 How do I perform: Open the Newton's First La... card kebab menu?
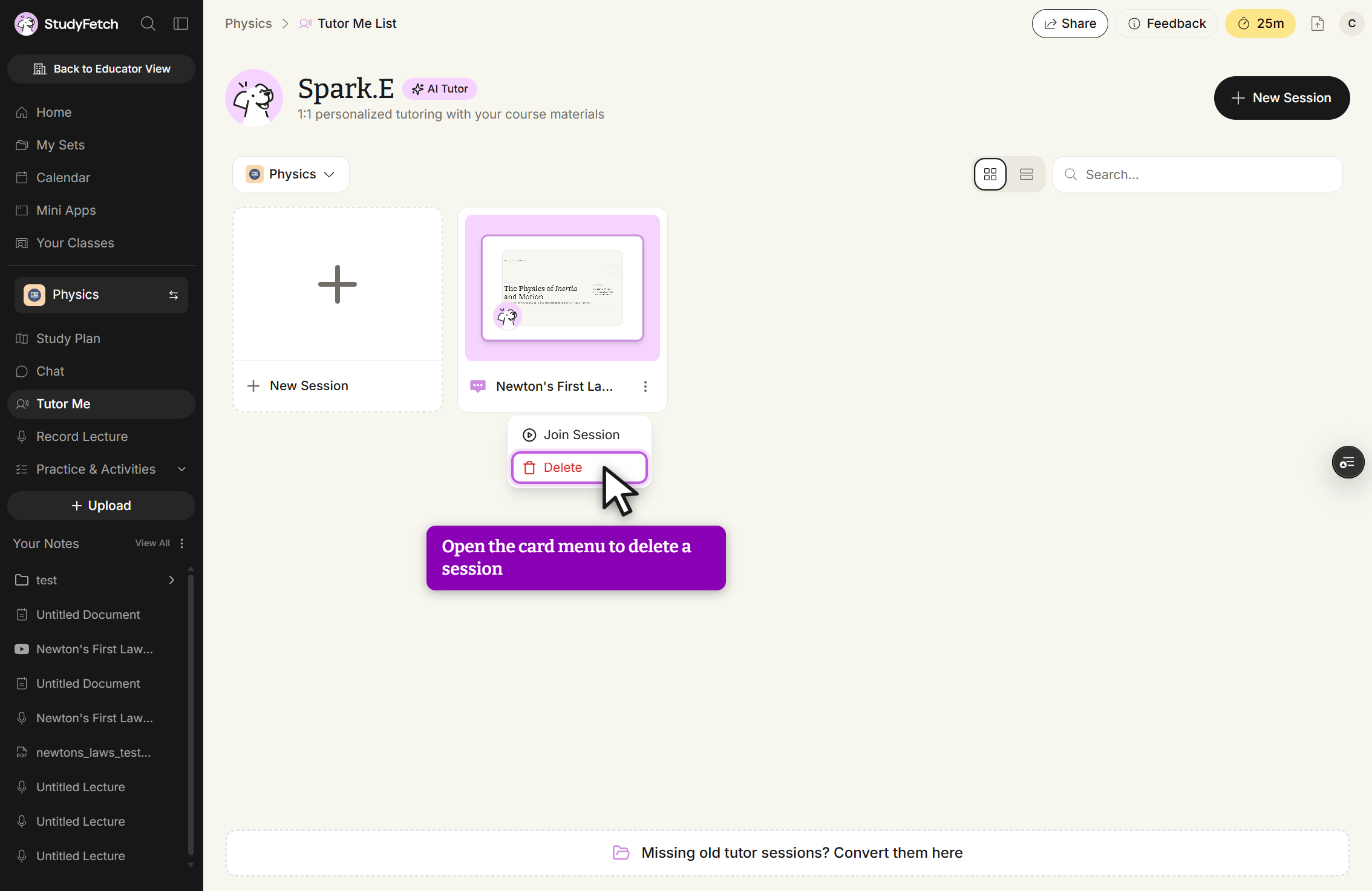coord(645,387)
